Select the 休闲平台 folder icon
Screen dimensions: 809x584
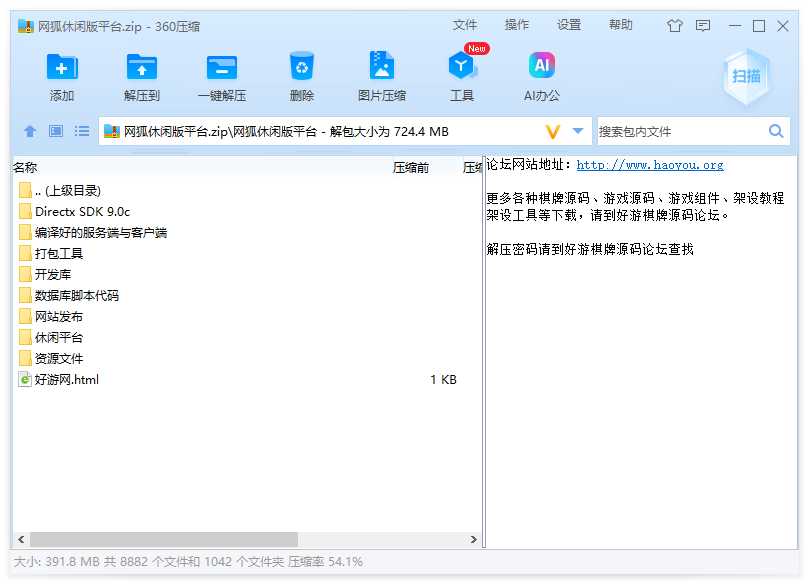click(25, 337)
